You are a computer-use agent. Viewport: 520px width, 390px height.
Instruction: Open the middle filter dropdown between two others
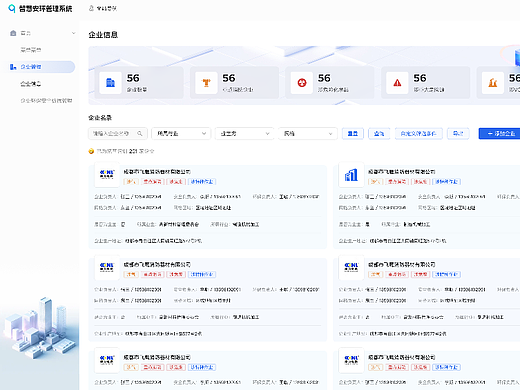244,133
